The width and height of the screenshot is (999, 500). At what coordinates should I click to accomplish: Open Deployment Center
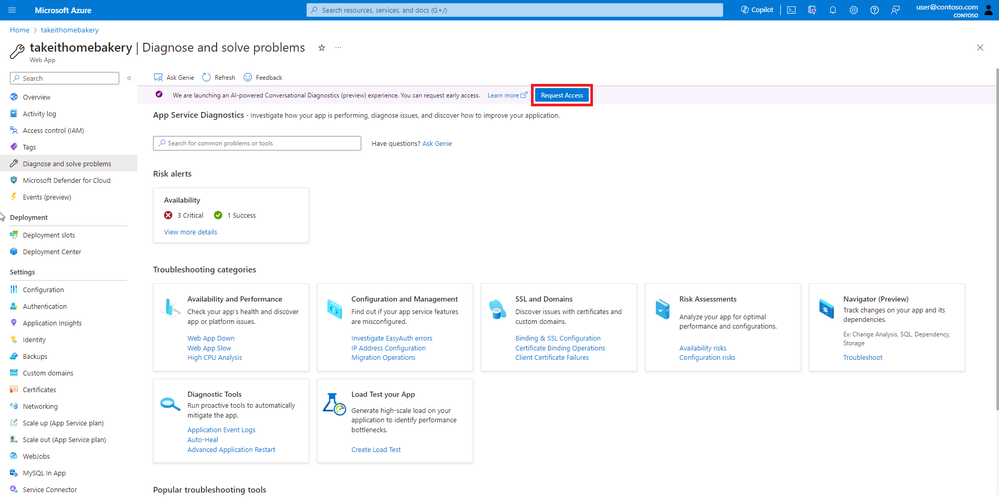(x=52, y=252)
